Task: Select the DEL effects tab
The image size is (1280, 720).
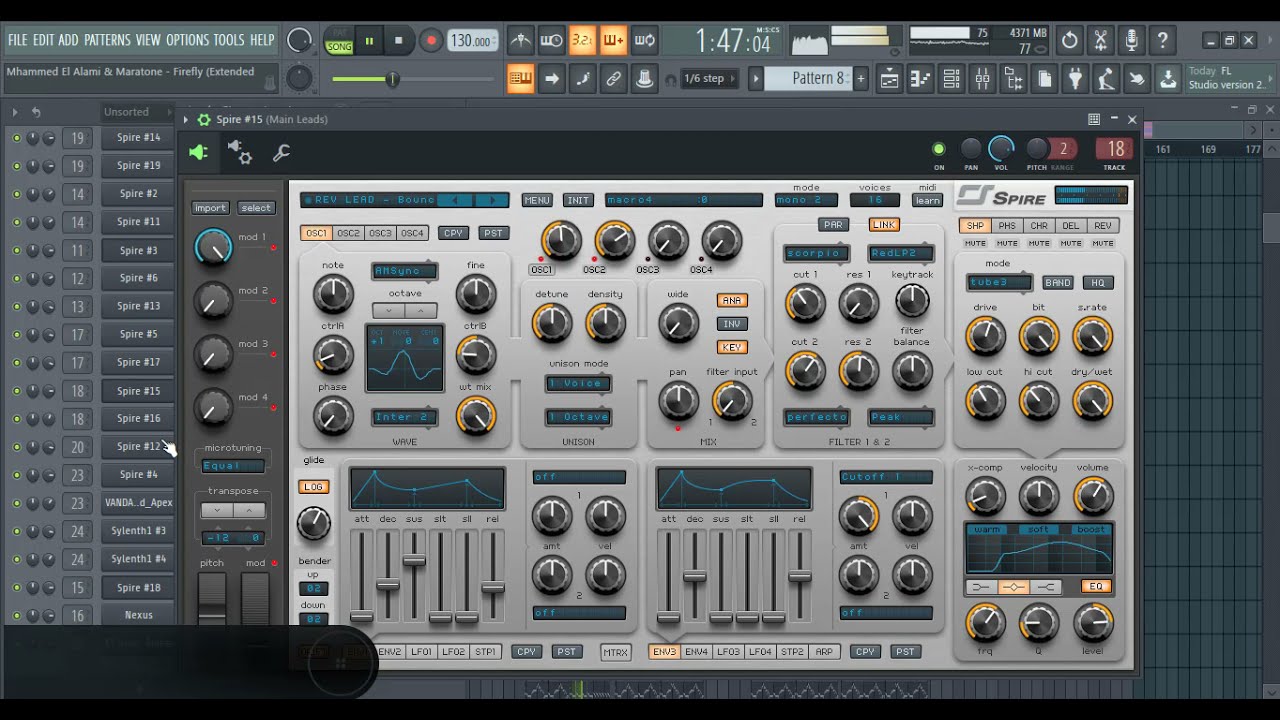Action: [1070, 226]
